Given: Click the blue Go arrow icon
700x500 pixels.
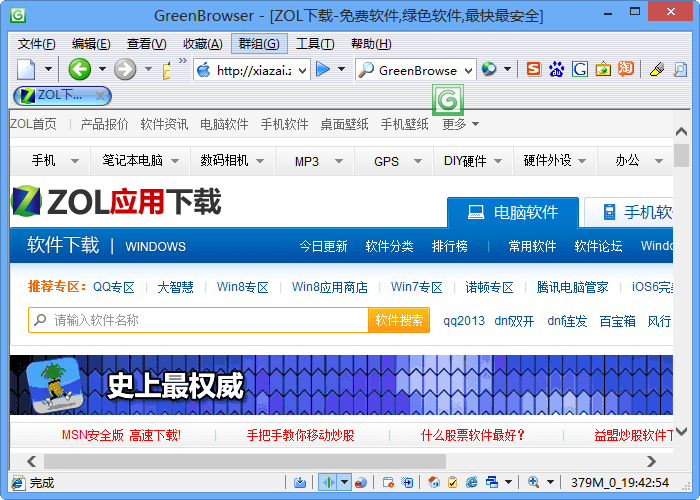Looking at the screenshot, I should 323,69.
